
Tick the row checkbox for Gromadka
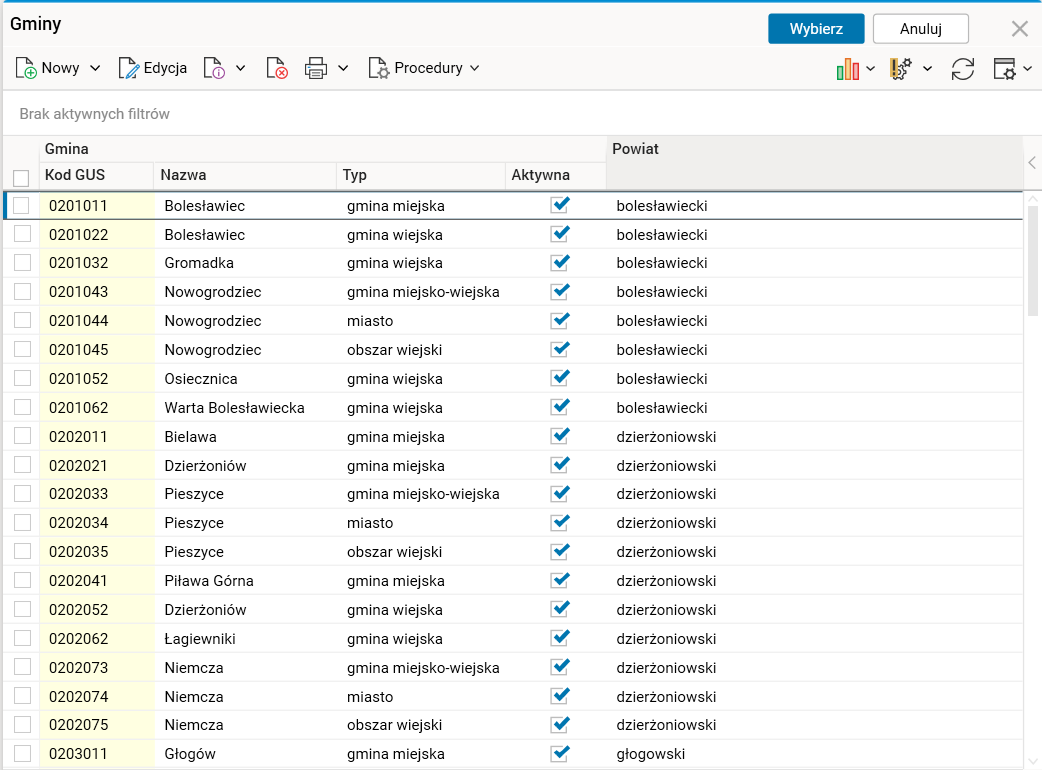pos(22,263)
